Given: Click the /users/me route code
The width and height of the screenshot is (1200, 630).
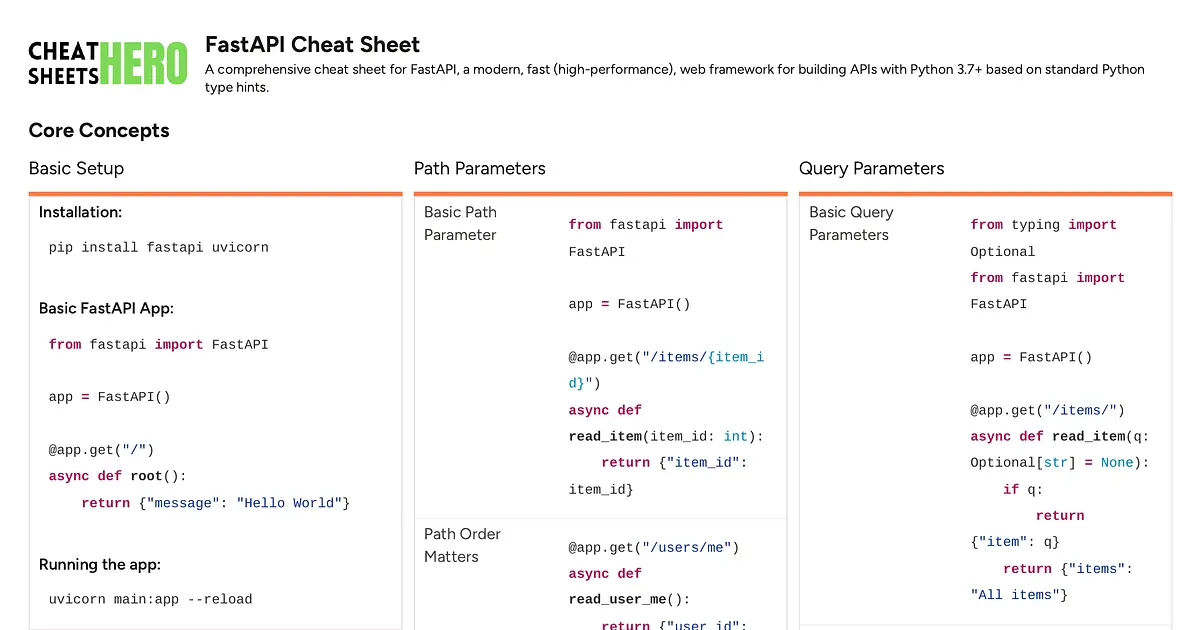Looking at the screenshot, I should point(652,547).
